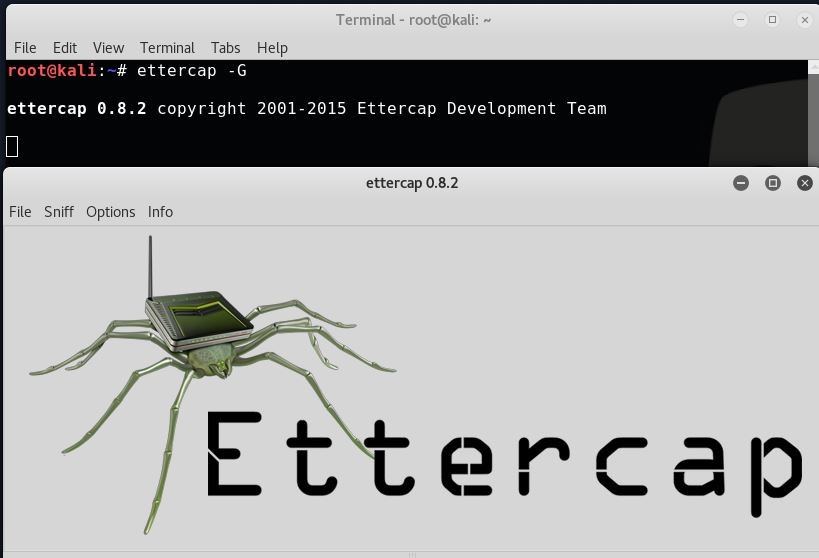Screen dimensions: 819x558
Task: Click the Terminal - root@kali title bar
Action: point(413,20)
